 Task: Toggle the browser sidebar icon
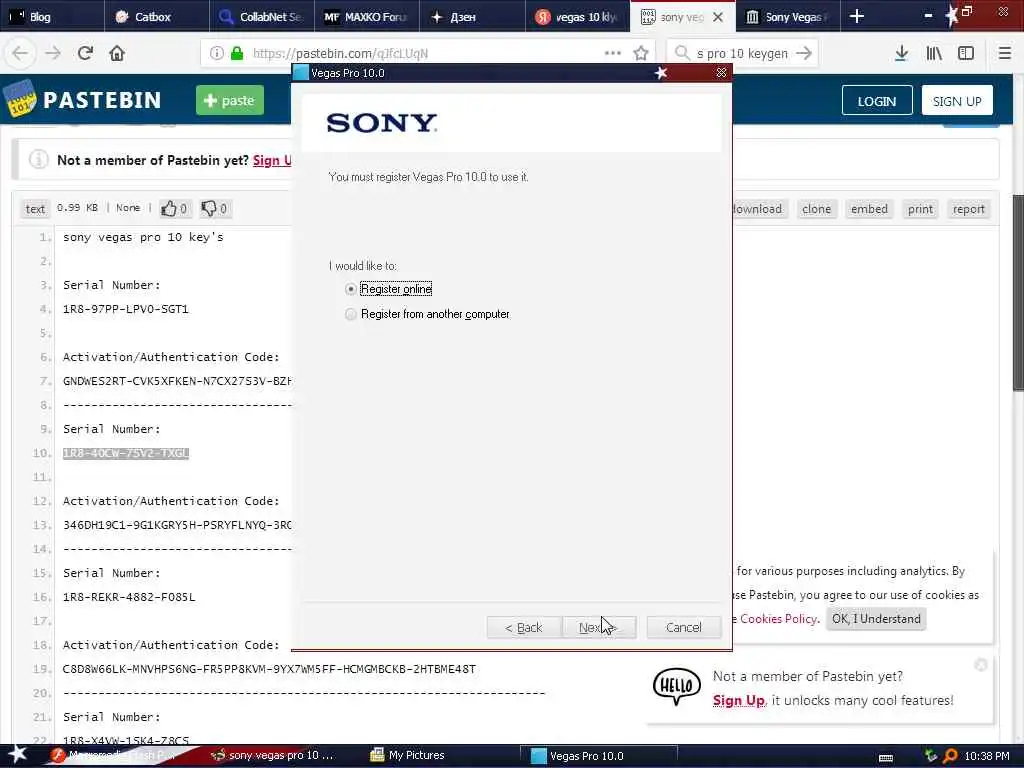tap(966, 53)
